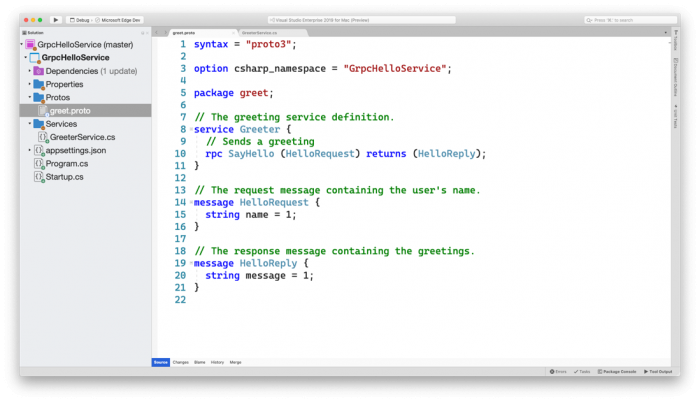Collapse the GrpcHelloService (master) solution node
This screenshot has width=700, height=402.
coord(21,44)
